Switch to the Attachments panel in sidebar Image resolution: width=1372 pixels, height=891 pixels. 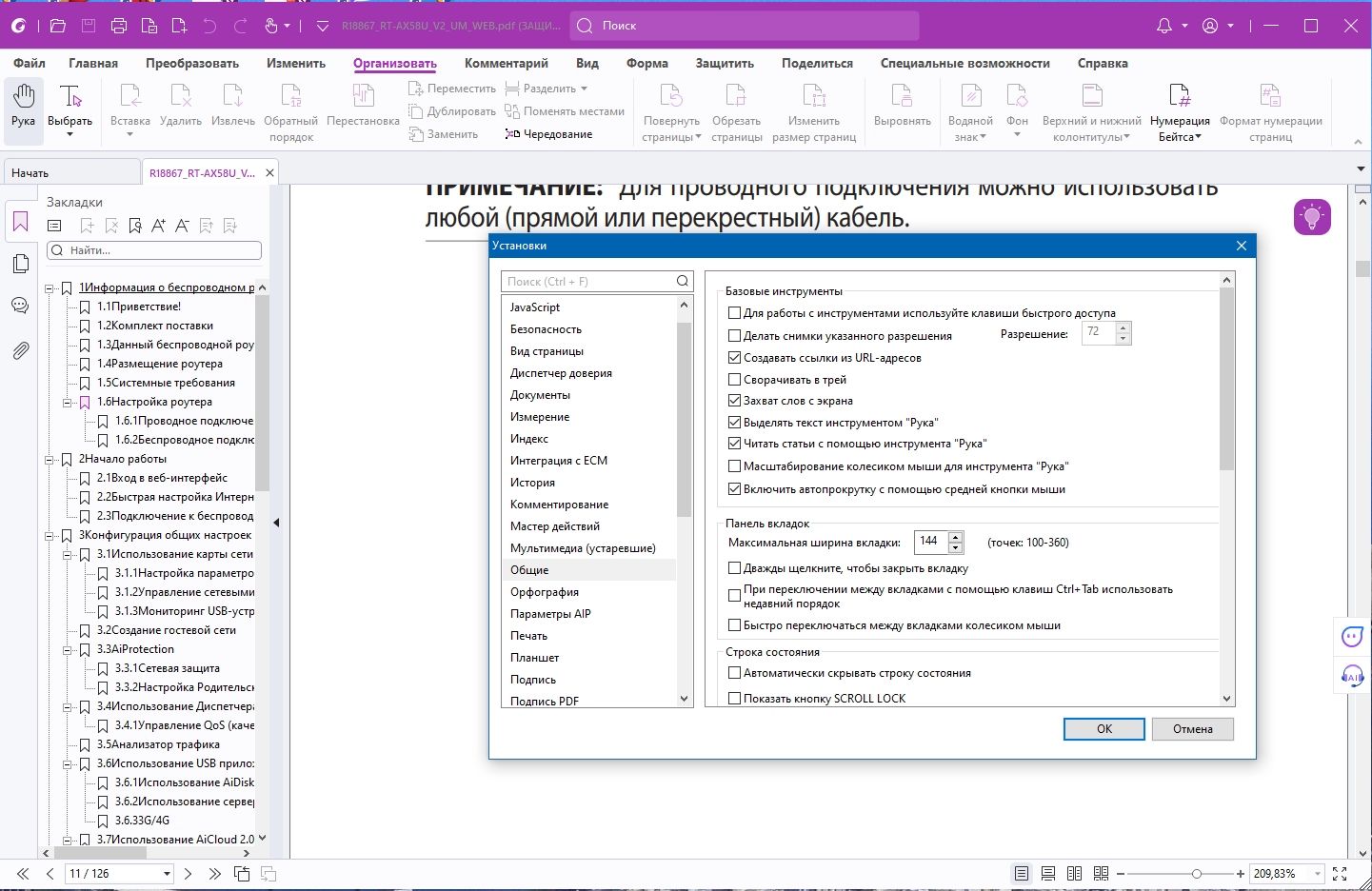20,350
